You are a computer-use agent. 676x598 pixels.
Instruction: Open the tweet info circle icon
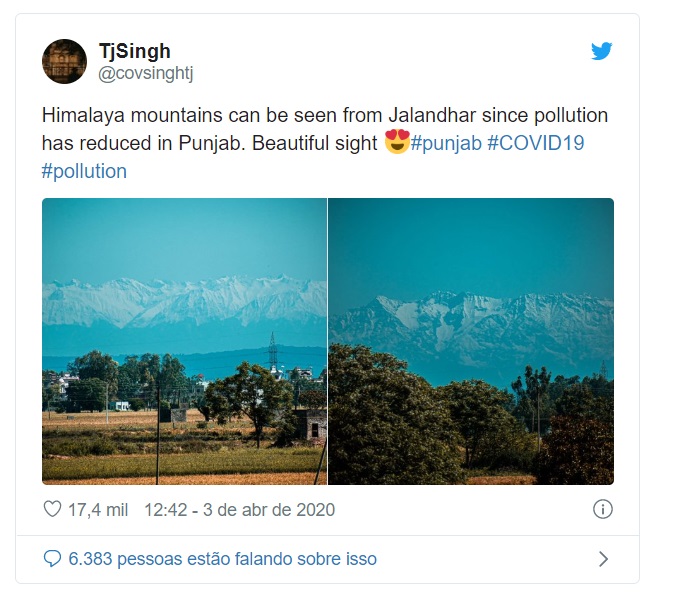click(602, 509)
